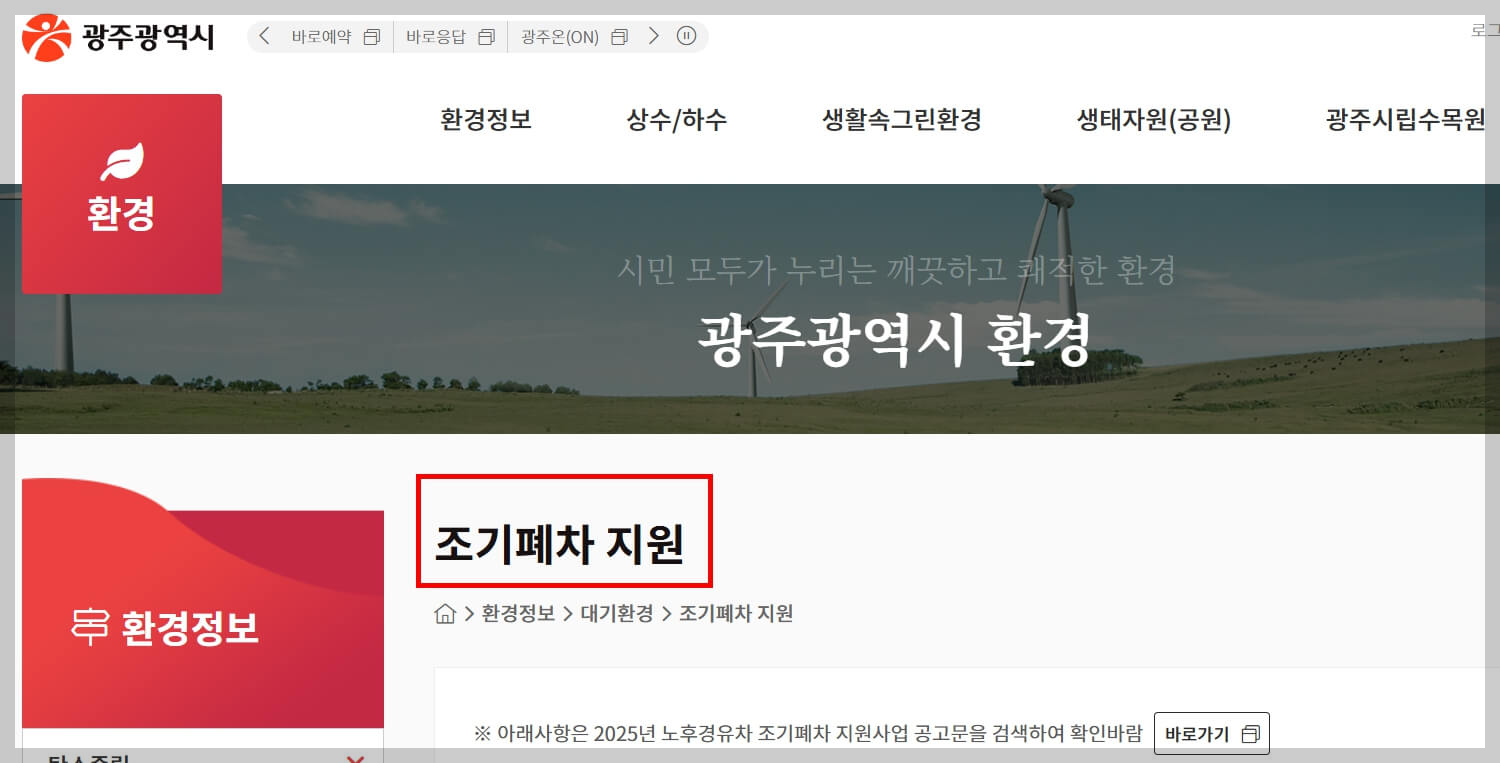Click 조기폐차 지원 in the breadcrumb

[x=736, y=614]
